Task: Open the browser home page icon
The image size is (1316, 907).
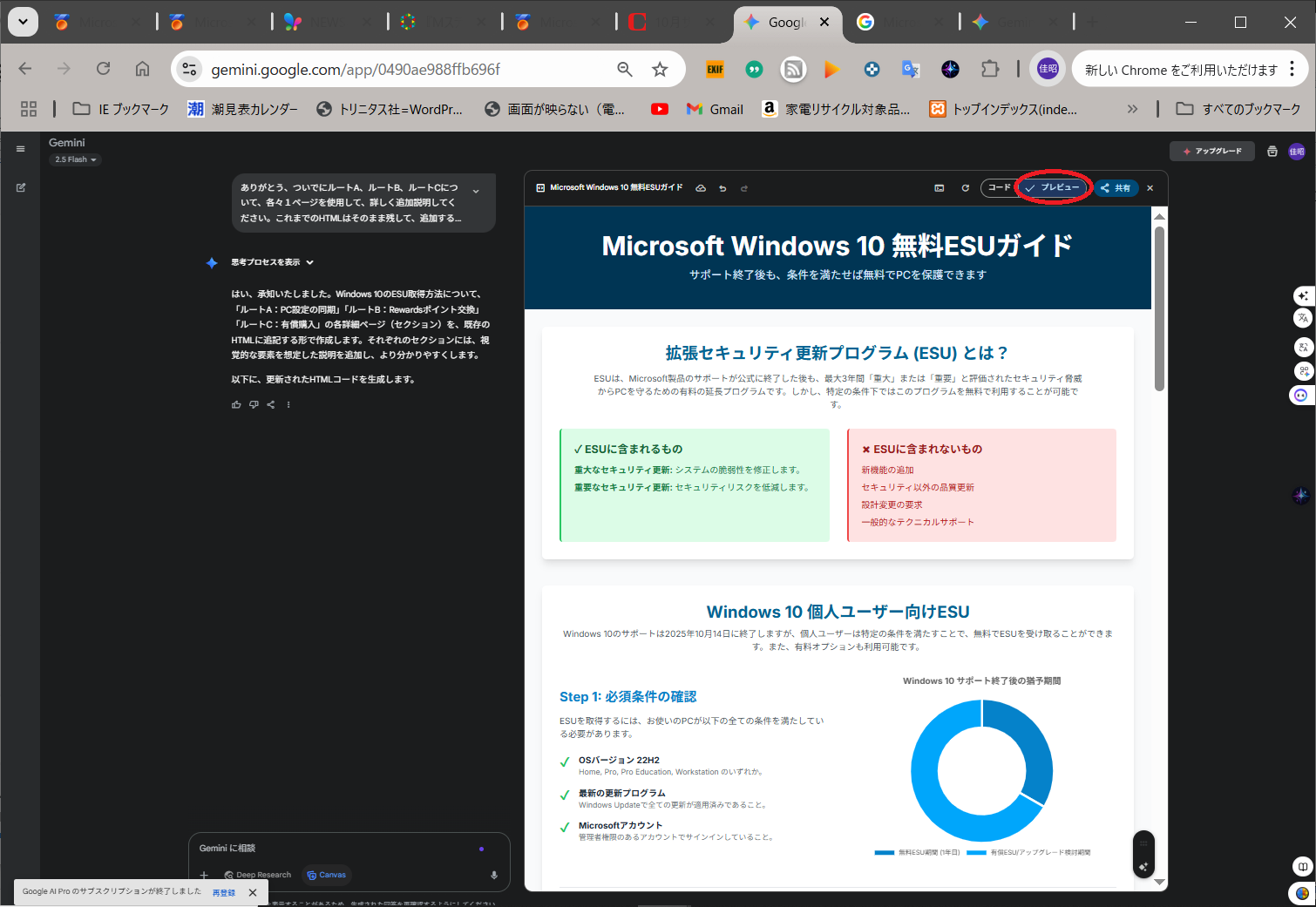Action: pos(142,69)
